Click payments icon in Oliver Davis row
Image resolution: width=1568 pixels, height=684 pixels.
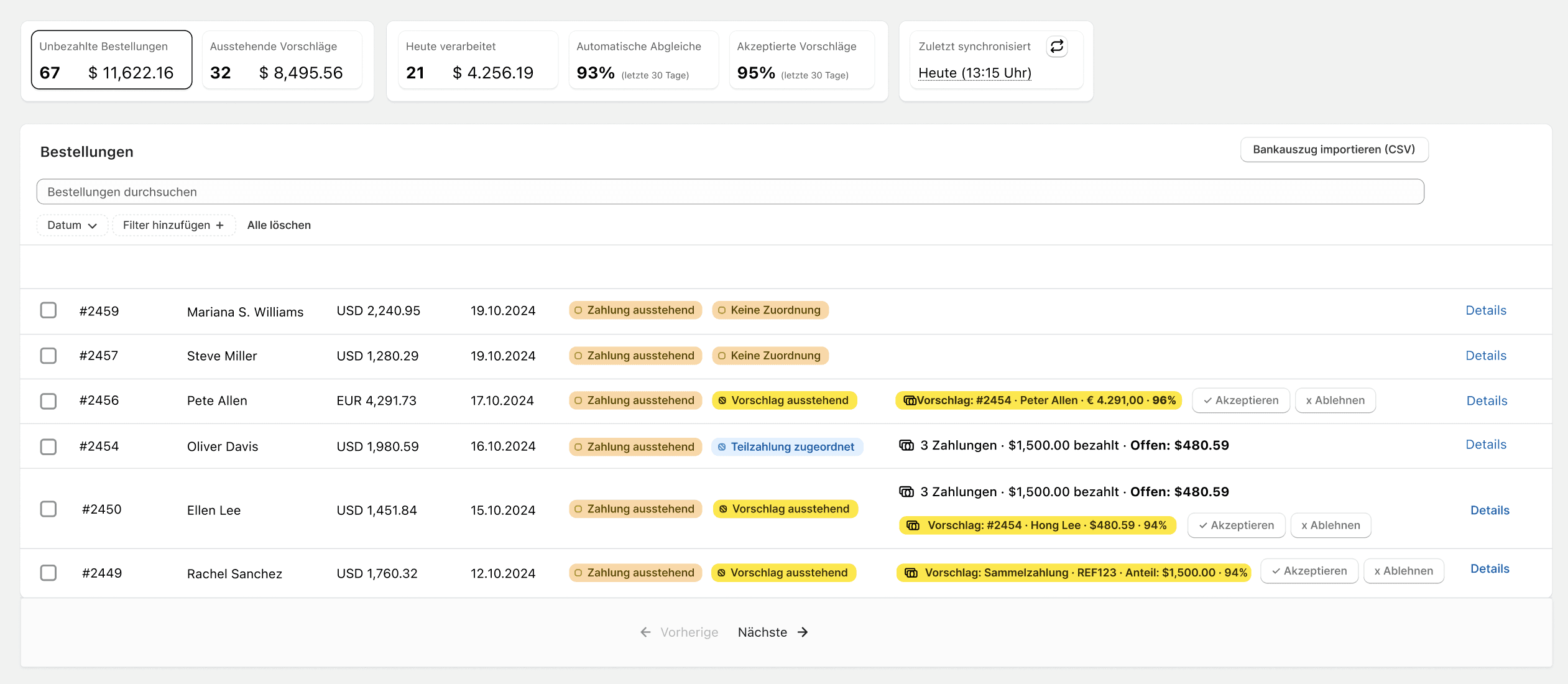tap(906, 445)
